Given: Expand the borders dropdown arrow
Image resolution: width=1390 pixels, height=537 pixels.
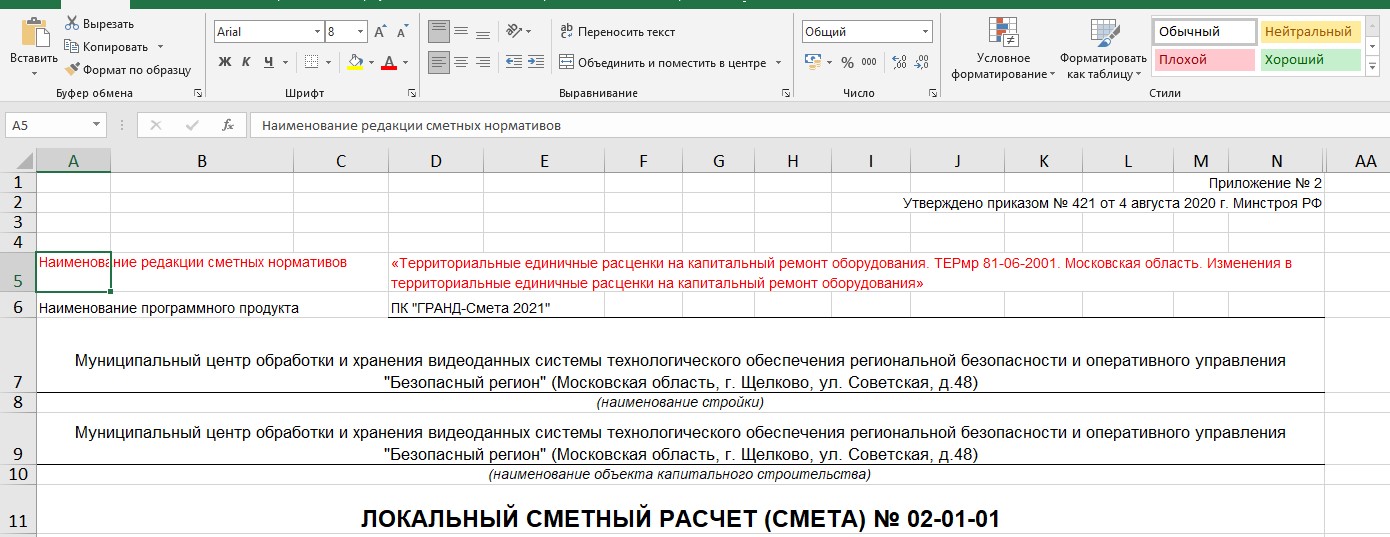Looking at the screenshot, I should [x=328, y=62].
